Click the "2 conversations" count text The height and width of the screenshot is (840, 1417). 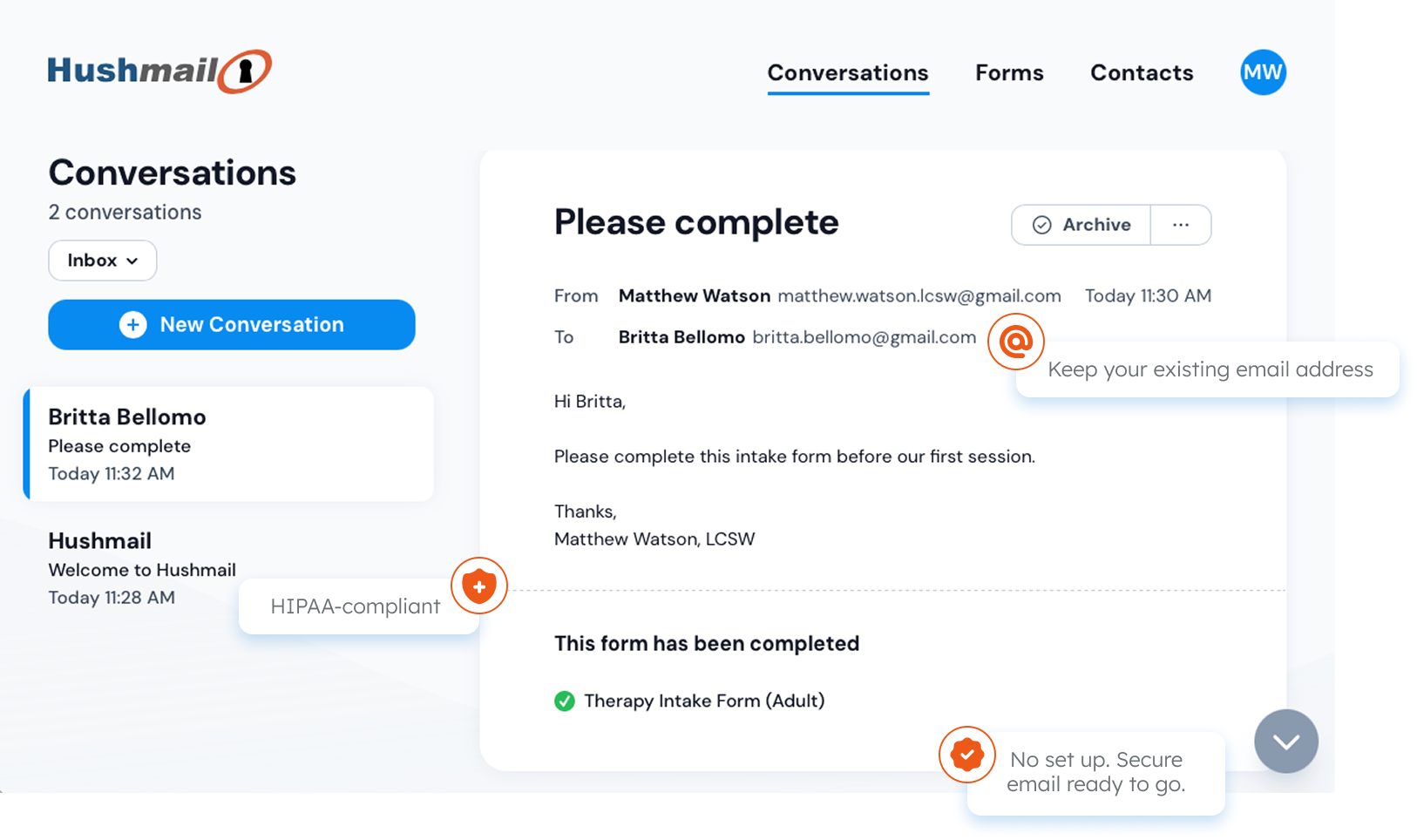tap(125, 213)
